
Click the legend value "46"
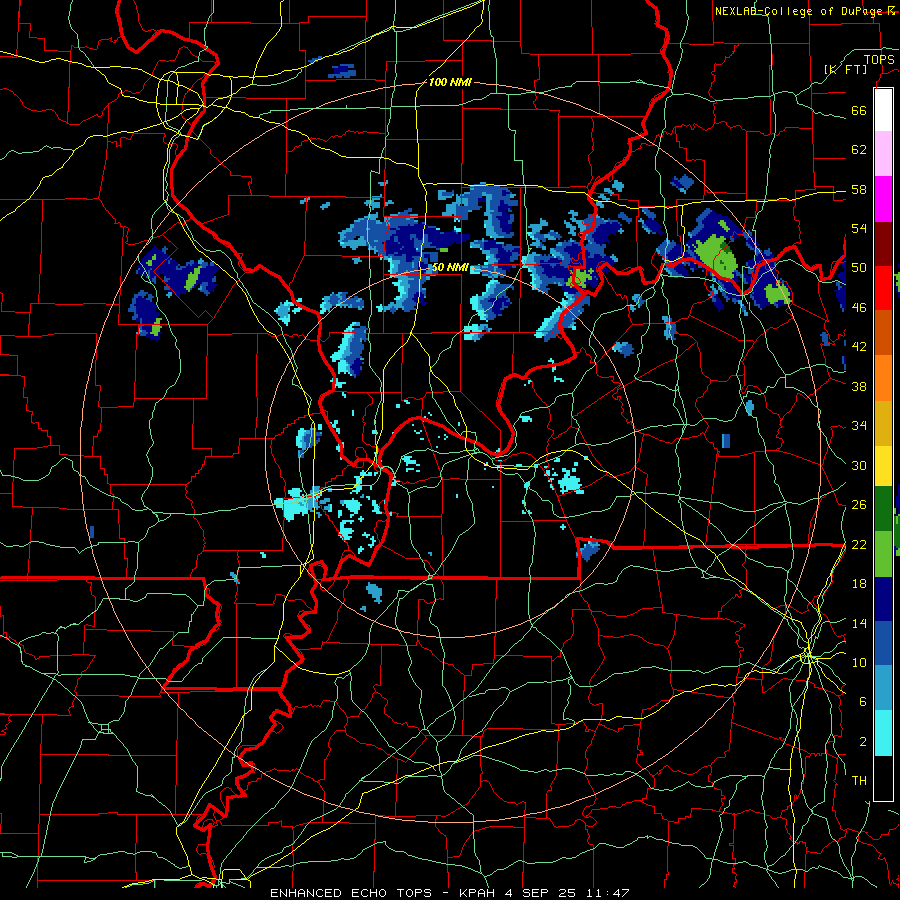click(859, 308)
